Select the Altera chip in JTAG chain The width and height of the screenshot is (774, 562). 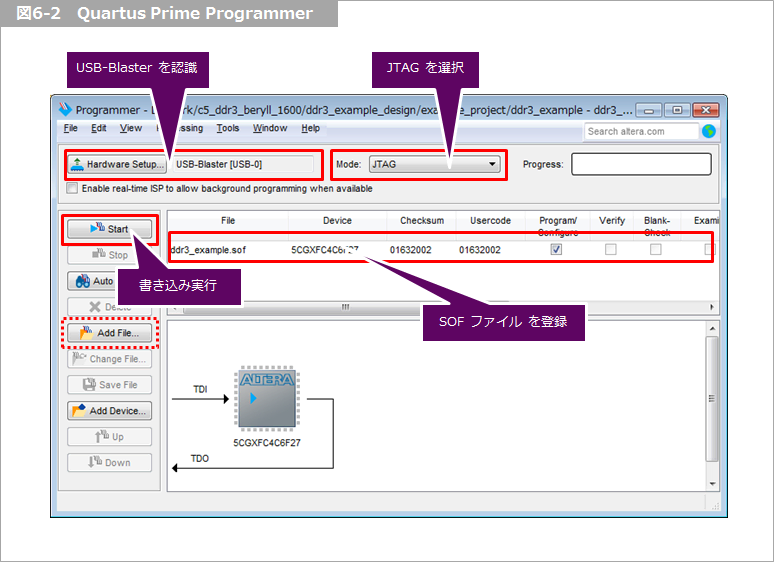pos(265,404)
